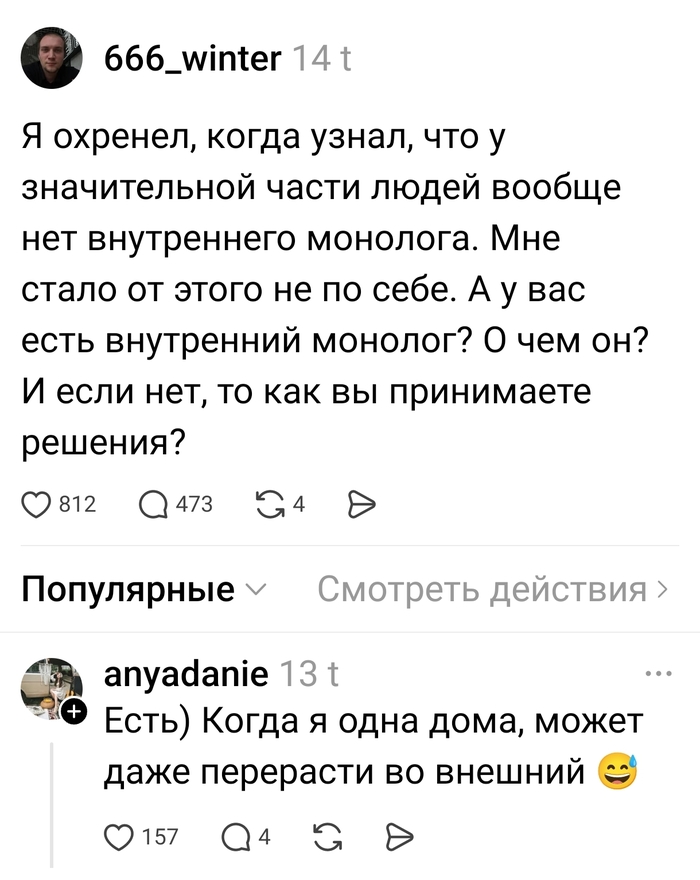Reply to the anyadanie comment

pyautogui.click(x=237, y=836)
